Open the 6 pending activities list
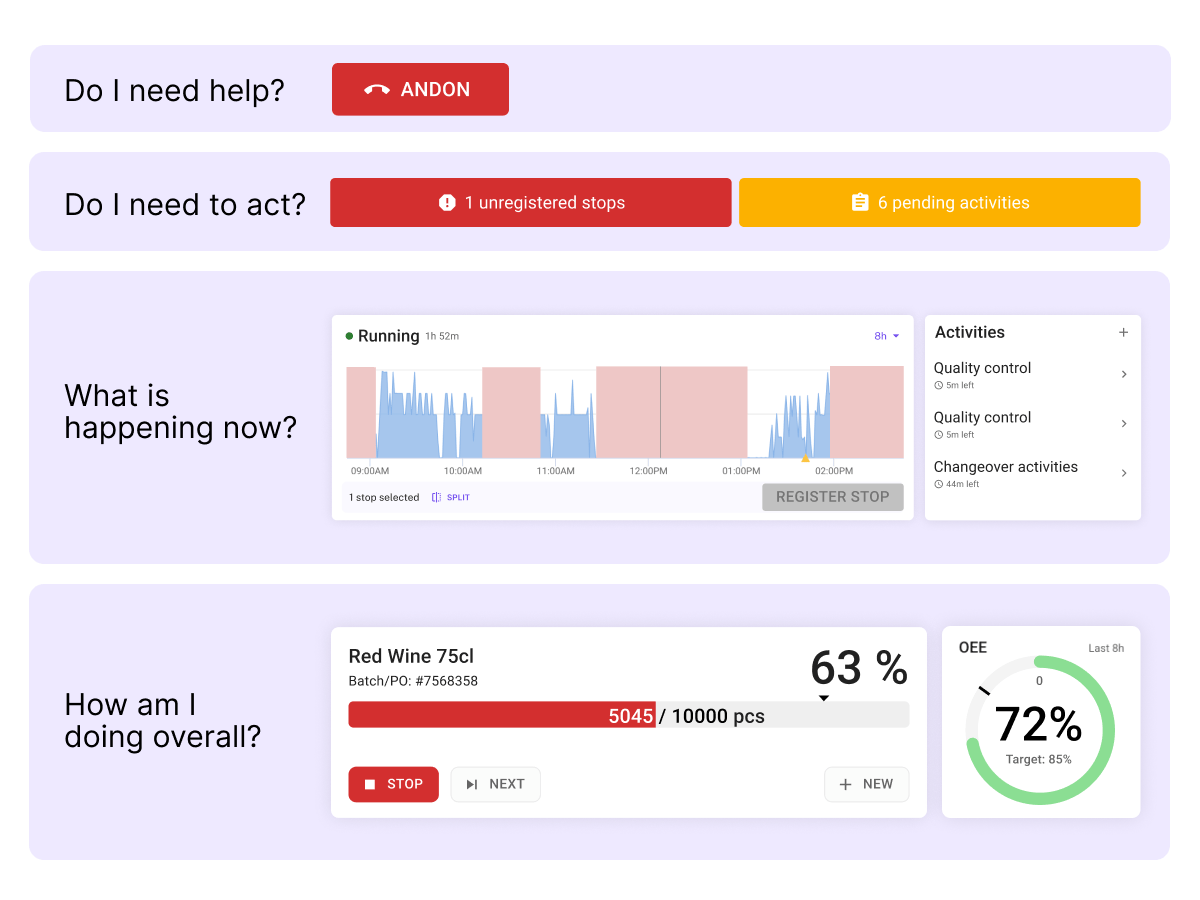The height and width of the screenshot is (900, 1200). [940, 202]
